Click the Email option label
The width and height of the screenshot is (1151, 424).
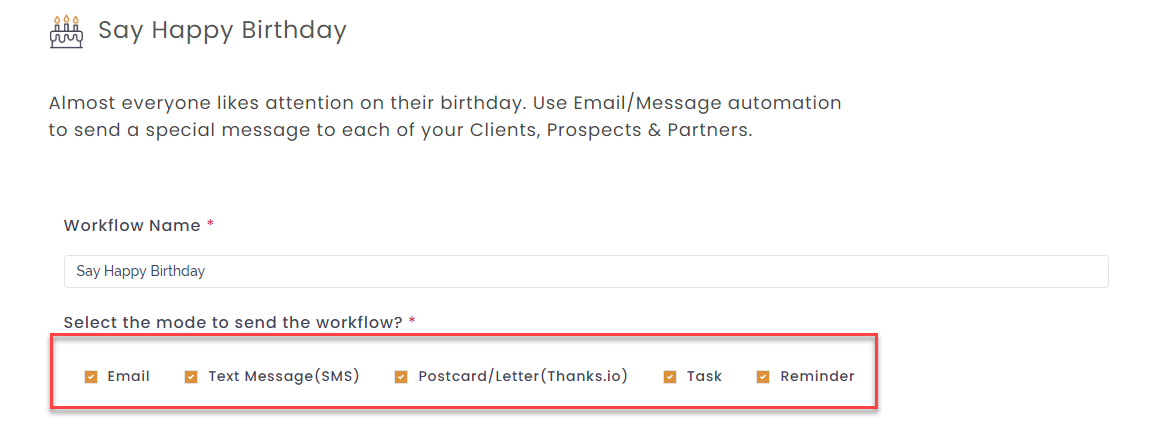click(x=128, y=376)
